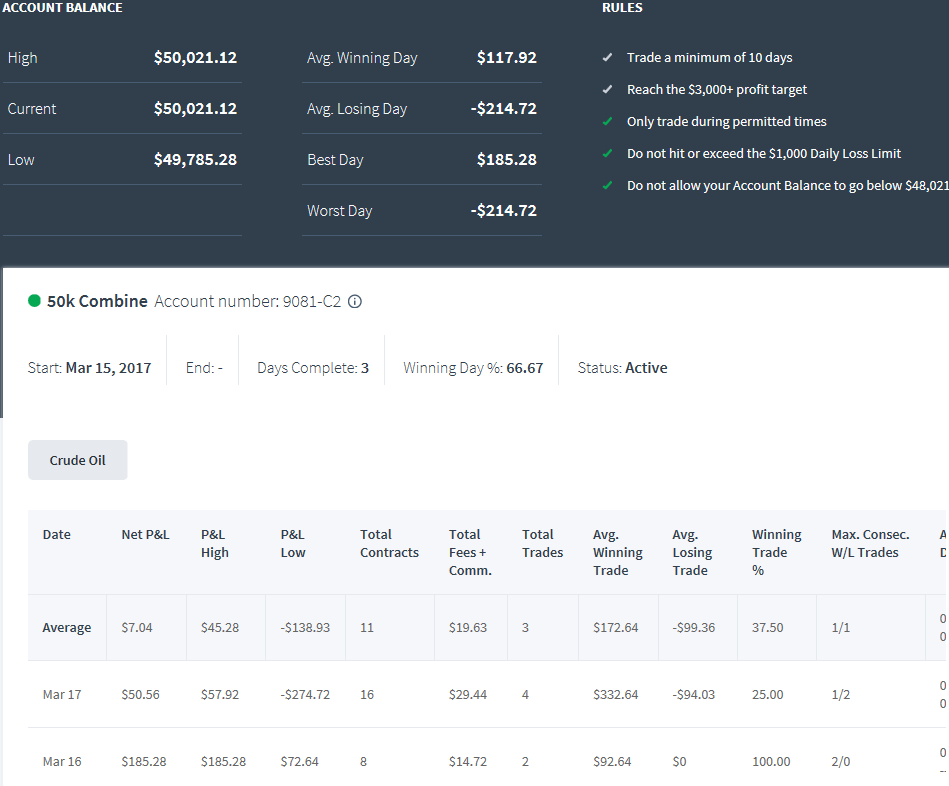
Task: Click the green active status dot
Action: tap(34, 301)
